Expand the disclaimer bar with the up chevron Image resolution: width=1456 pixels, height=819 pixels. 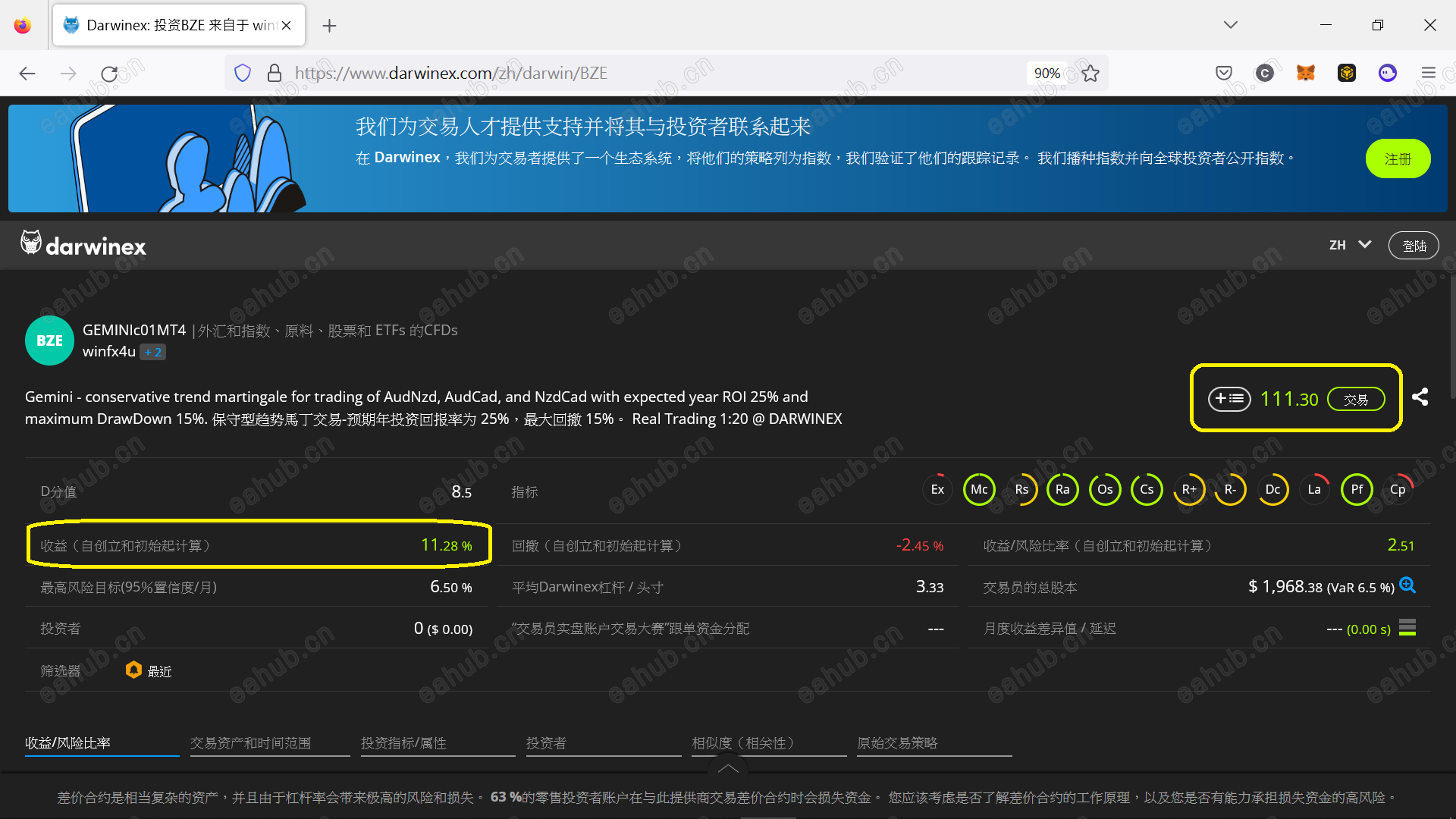(728, 768)
